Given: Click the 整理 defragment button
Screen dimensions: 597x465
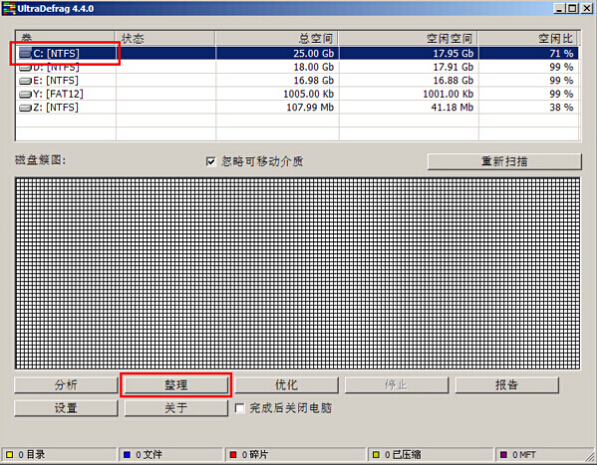Looking at the screenshot, I should tap(176, 385).
